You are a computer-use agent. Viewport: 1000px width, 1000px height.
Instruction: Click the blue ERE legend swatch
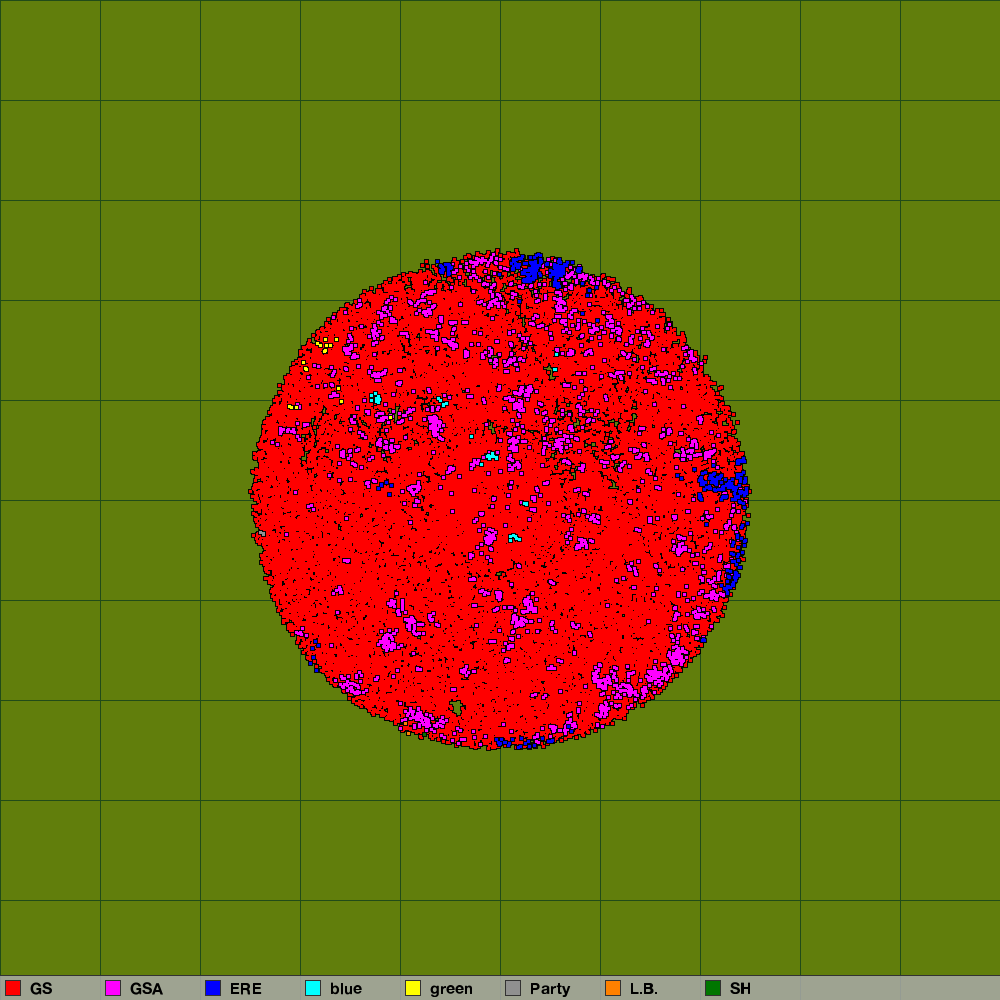click(213, 988)
